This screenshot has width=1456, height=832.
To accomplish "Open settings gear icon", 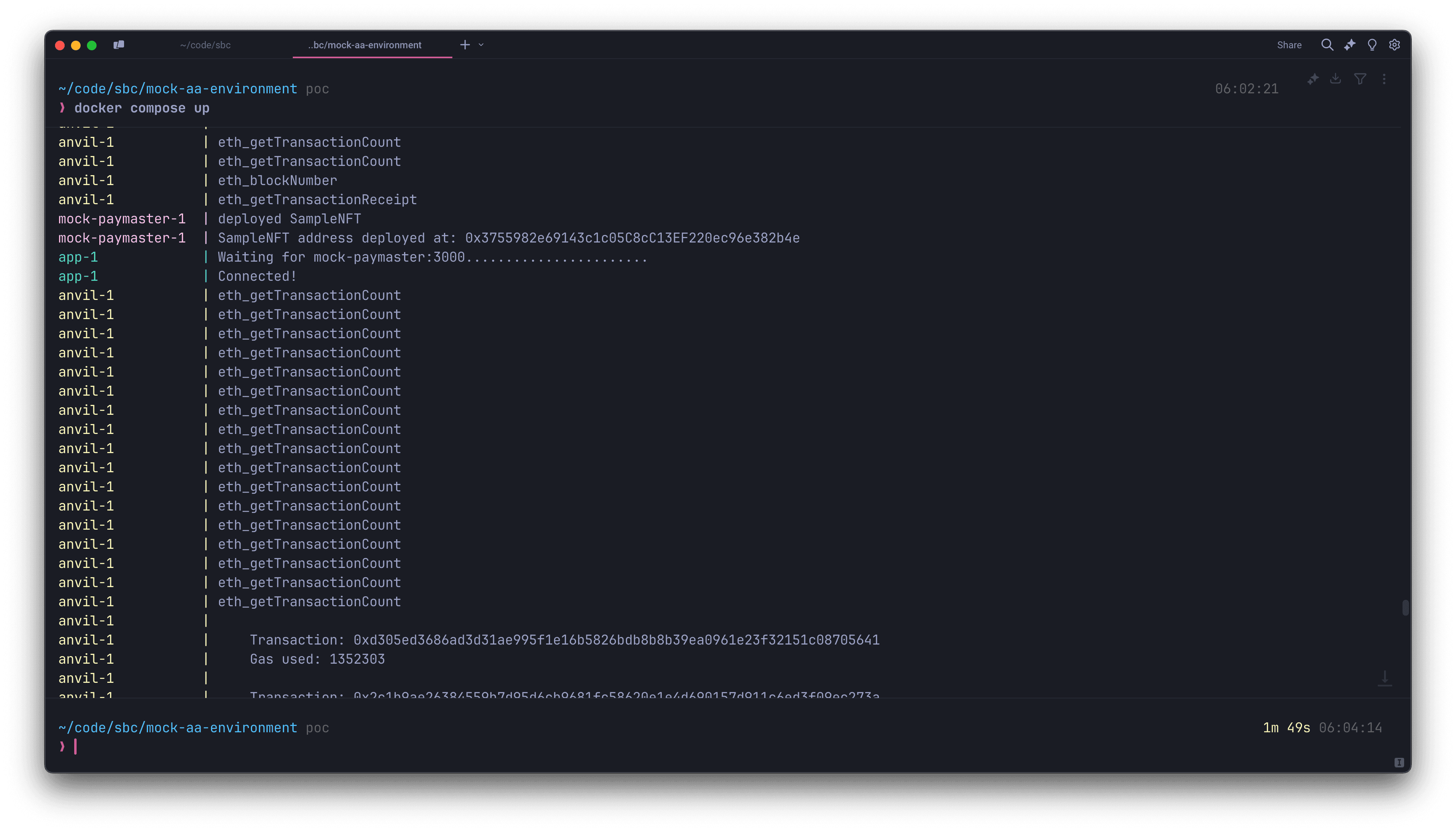I will [x=1394, y=45].
